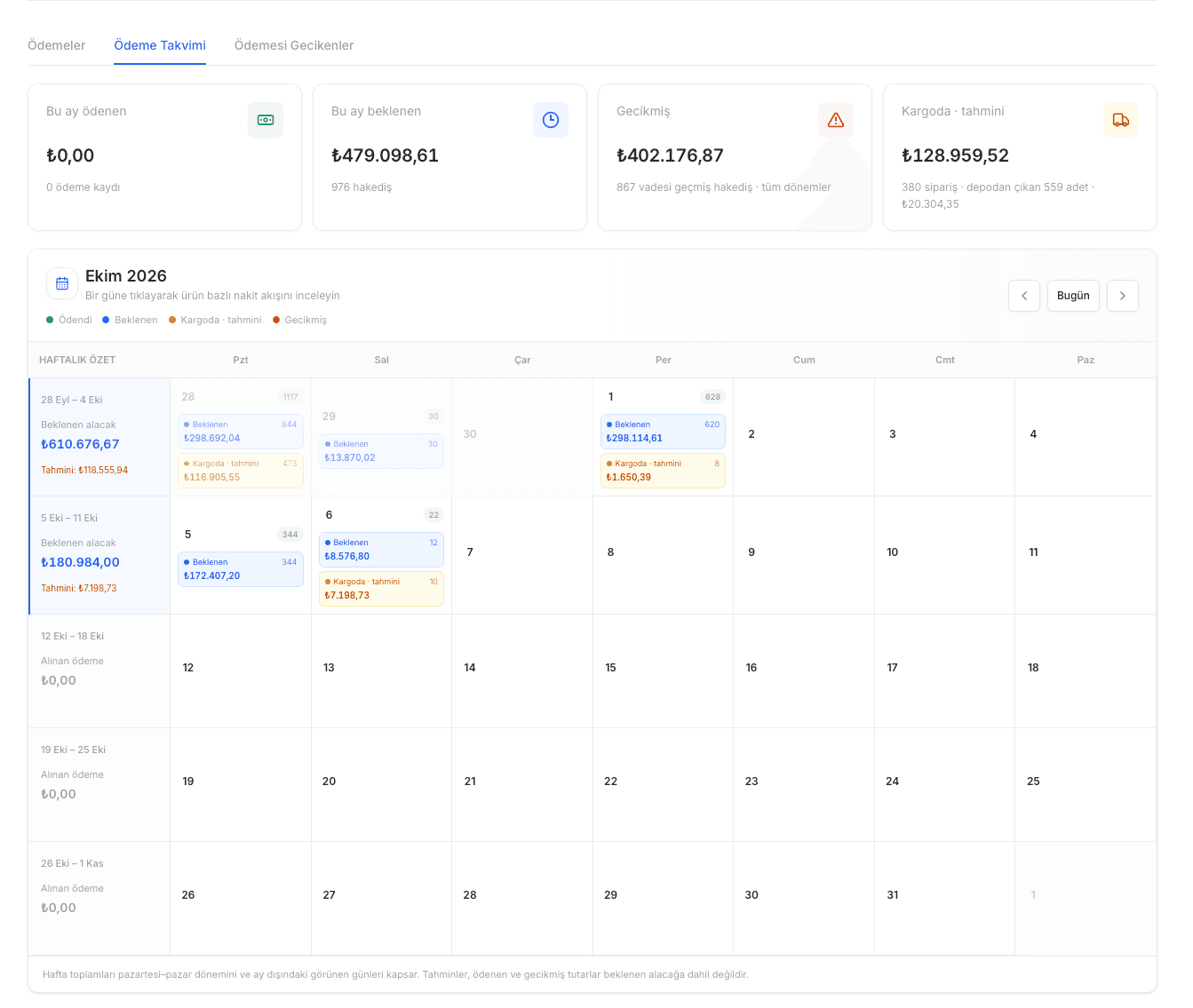
Task: Click the 628 count badge on October 1
Action: (712, 397)
